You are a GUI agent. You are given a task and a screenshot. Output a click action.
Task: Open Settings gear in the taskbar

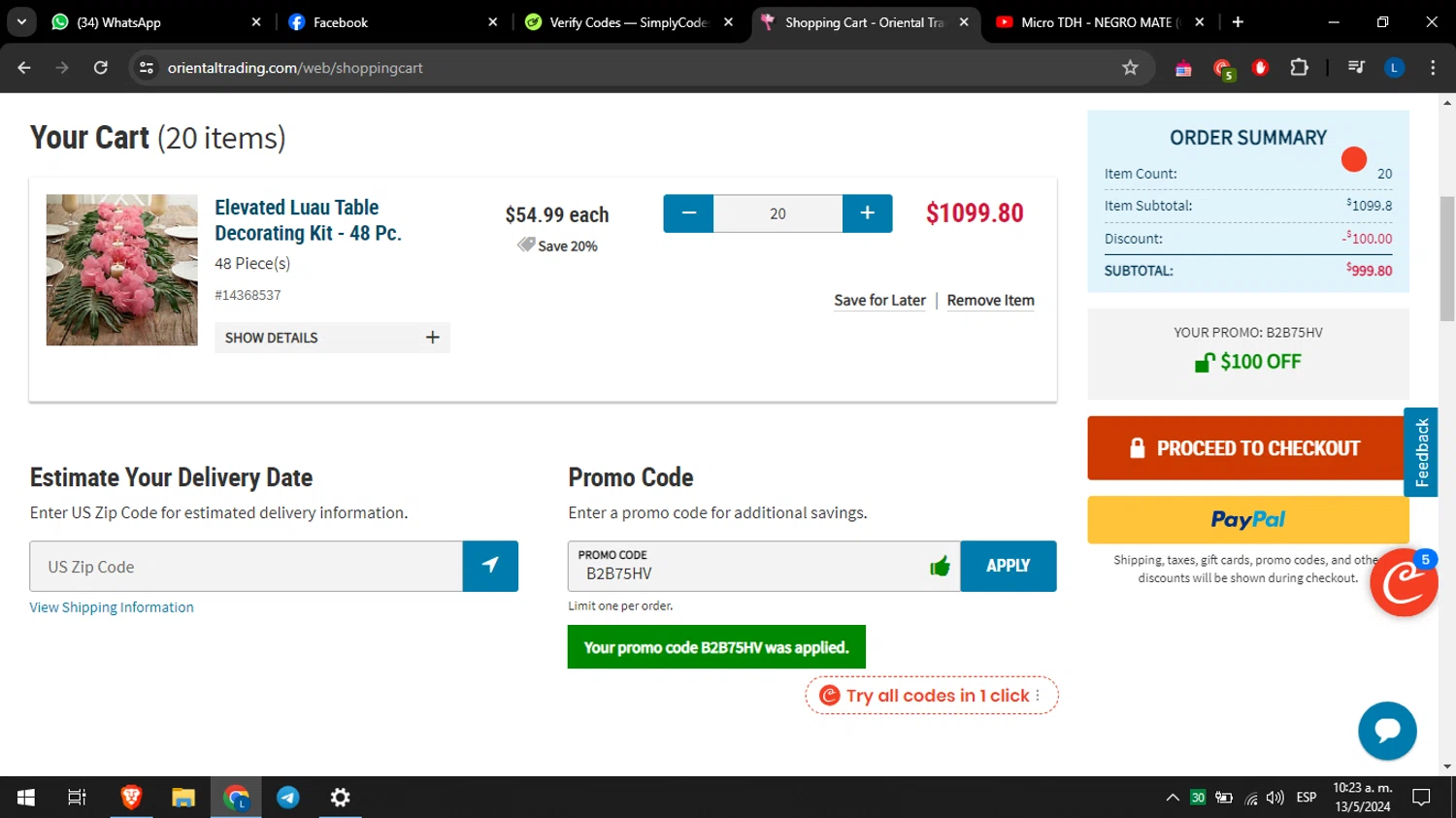point(340,798)
